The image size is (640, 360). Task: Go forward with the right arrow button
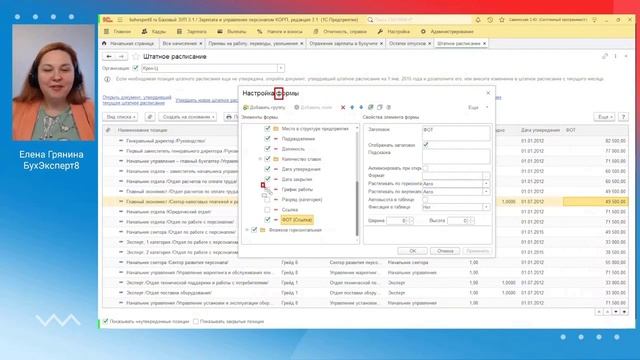[x=121, y=56]
